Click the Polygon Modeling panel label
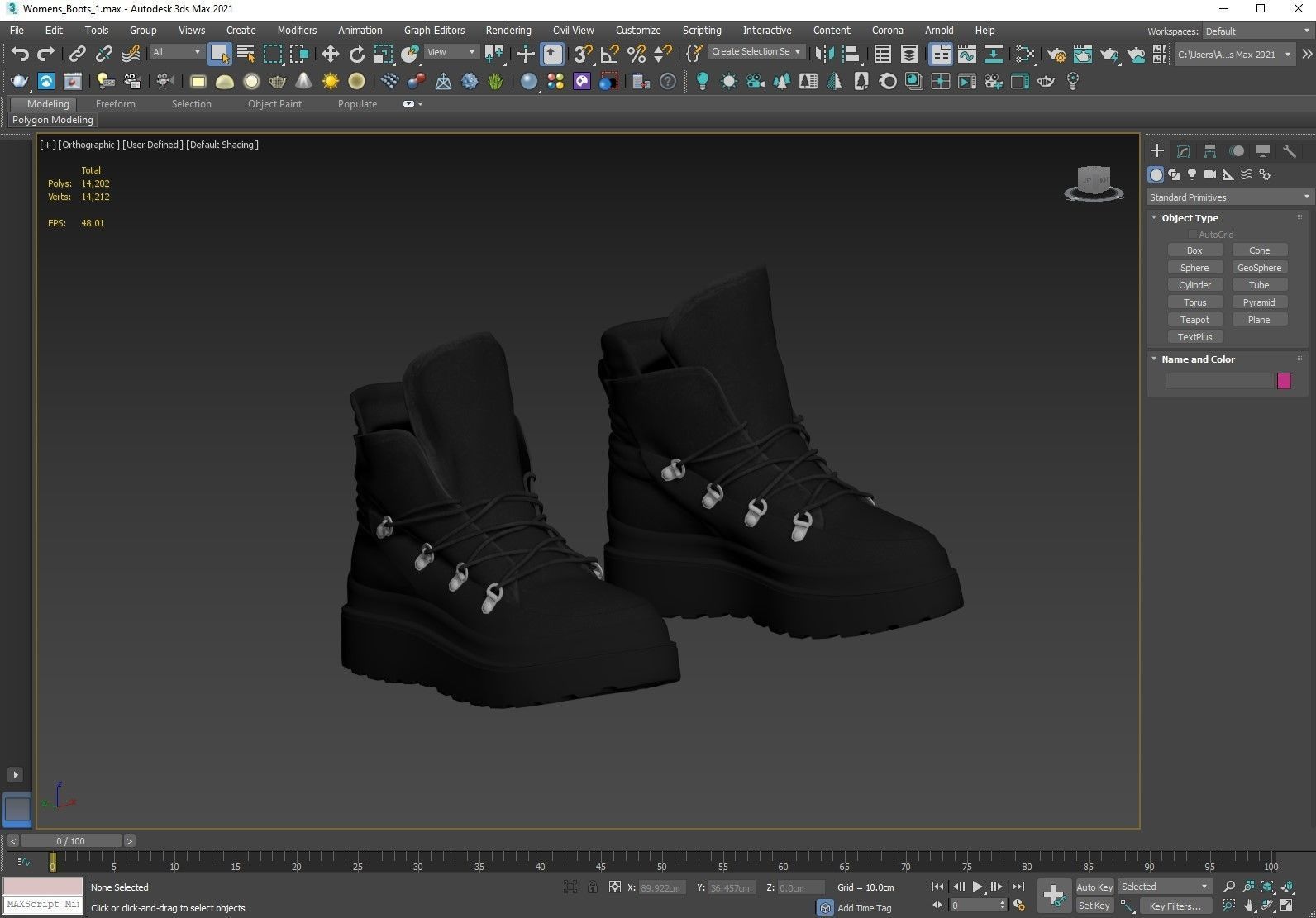 [53, 120]
